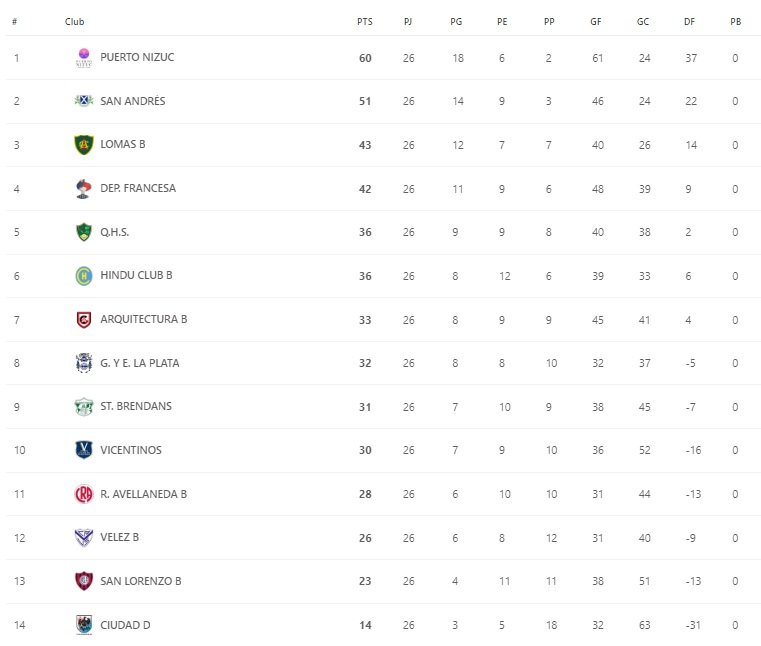
Task: Click the Dep. Francesa club logo
Action: (x=84, y=188)
